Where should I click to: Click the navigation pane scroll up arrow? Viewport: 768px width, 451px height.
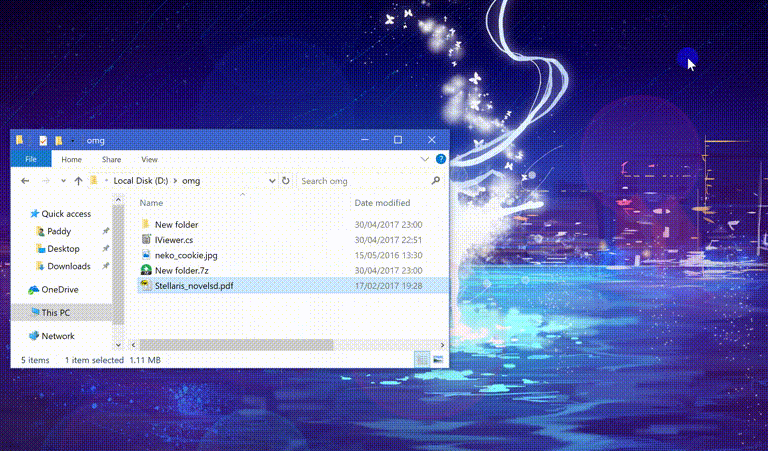point(118,200)
